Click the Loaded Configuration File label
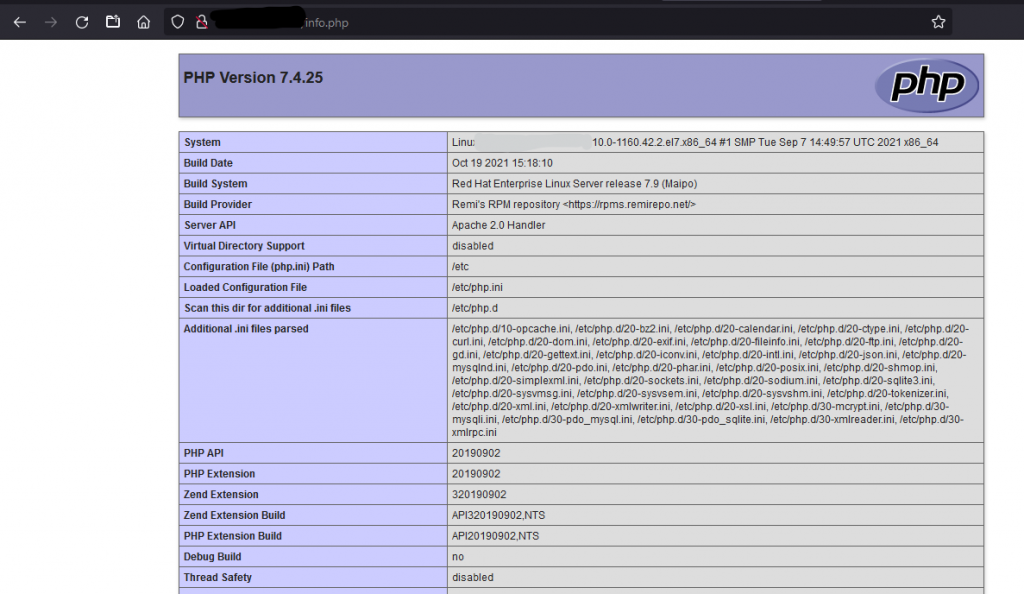The width and height of the screenshot is (1024, 594). 245,287
